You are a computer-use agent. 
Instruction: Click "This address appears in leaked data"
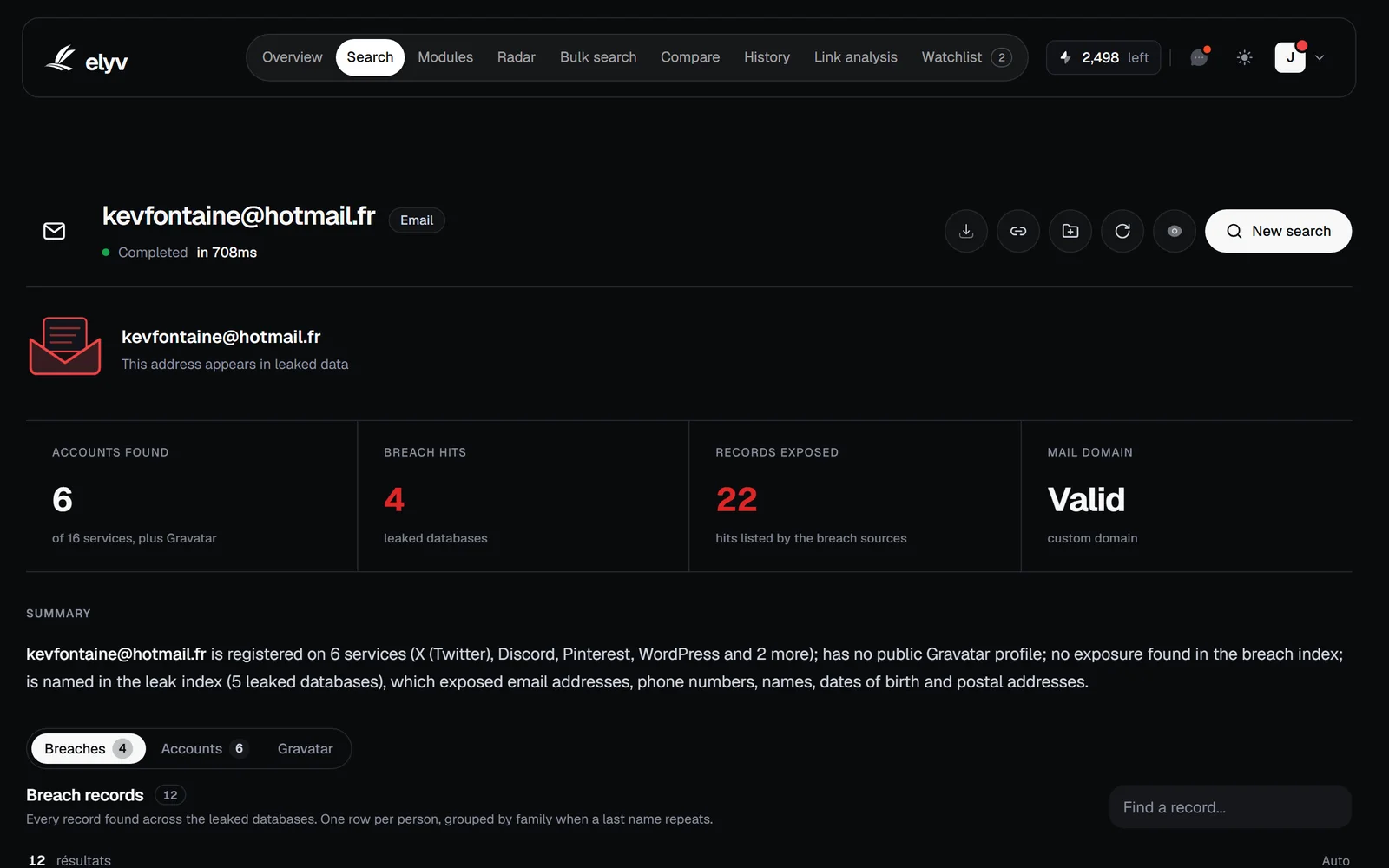click(x=234, y=365)
